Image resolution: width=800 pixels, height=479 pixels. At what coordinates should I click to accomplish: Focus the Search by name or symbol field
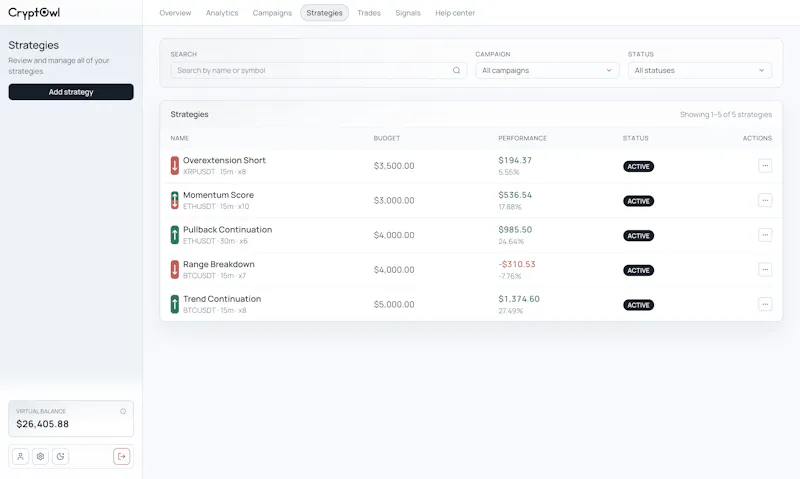[x=318, y=70]
